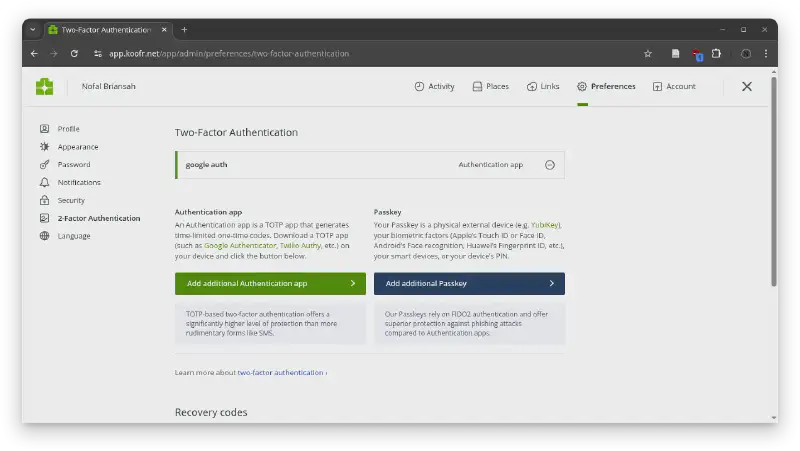Viewport: 800px width, 451px height.
Task: Open the Profile settings page
Action: pyautogui.click(x=68, y=129)
